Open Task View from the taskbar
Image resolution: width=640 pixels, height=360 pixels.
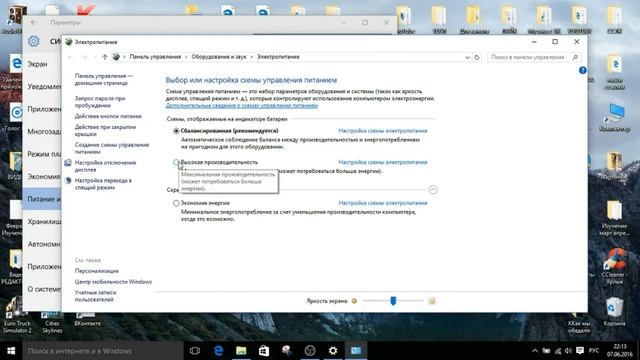pos(195,351)
